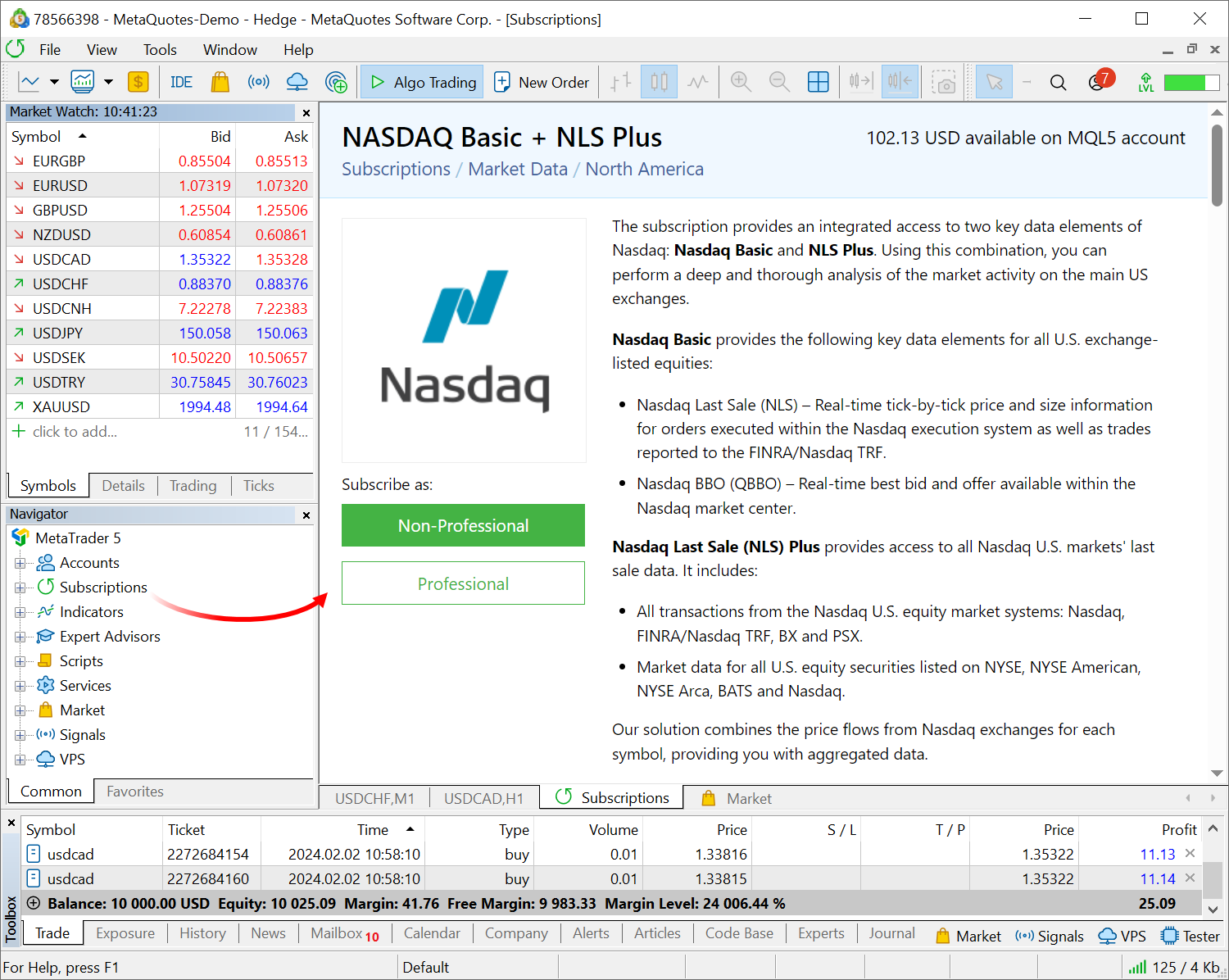Screen dimensions: 1229x980
Task: Click the zoom out magnifier icon
Action: (779, 82)
